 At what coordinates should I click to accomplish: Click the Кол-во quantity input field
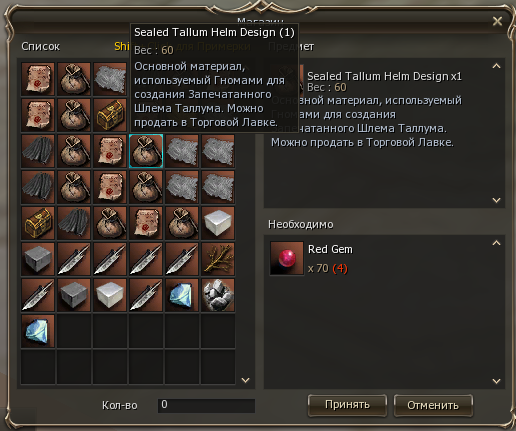click(206, 405)
